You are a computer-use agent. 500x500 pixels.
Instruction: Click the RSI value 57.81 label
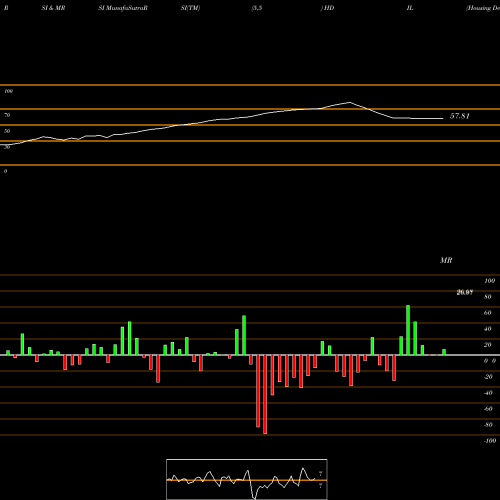460,116
